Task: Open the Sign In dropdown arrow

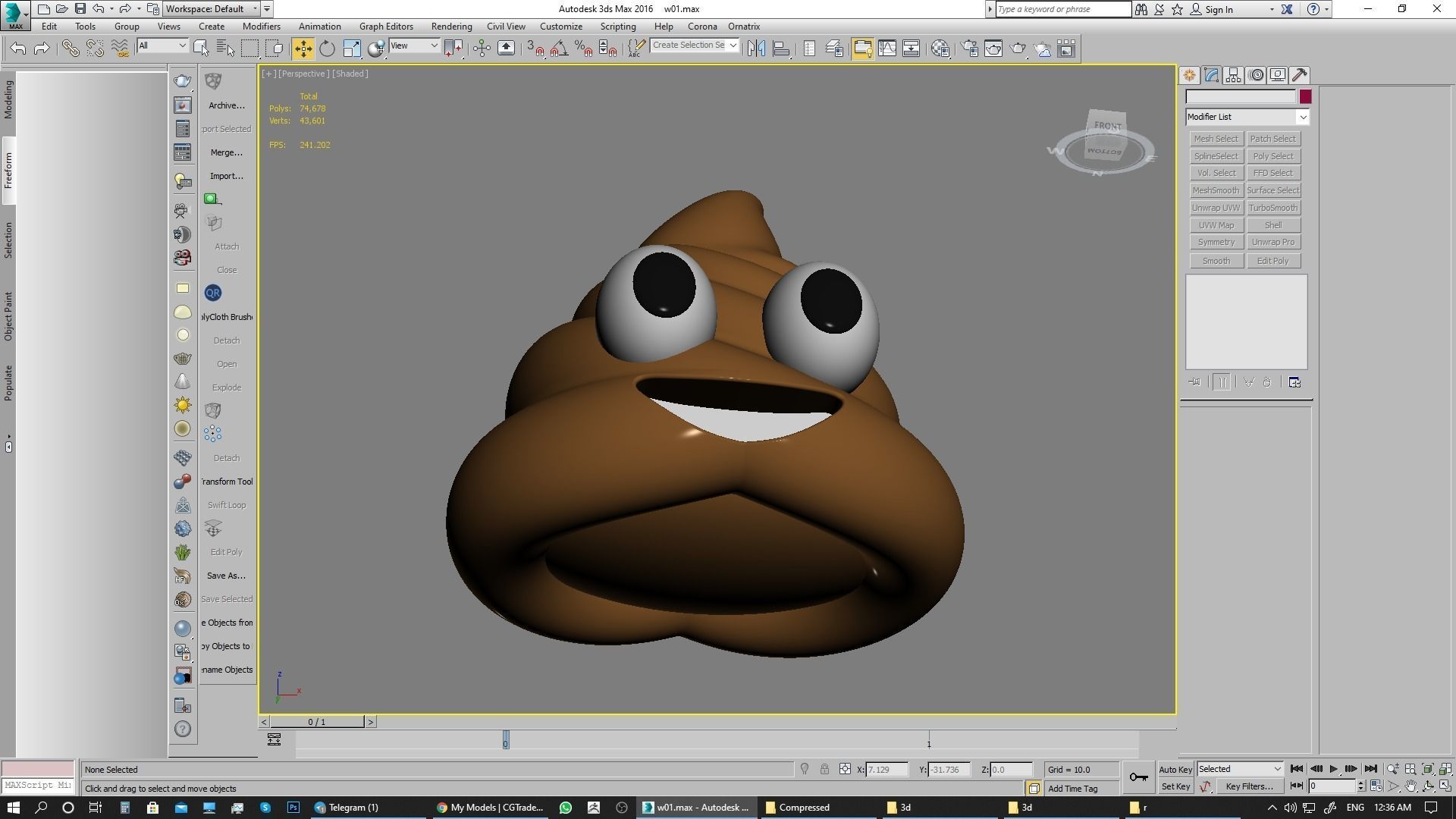Action: 1272,9
